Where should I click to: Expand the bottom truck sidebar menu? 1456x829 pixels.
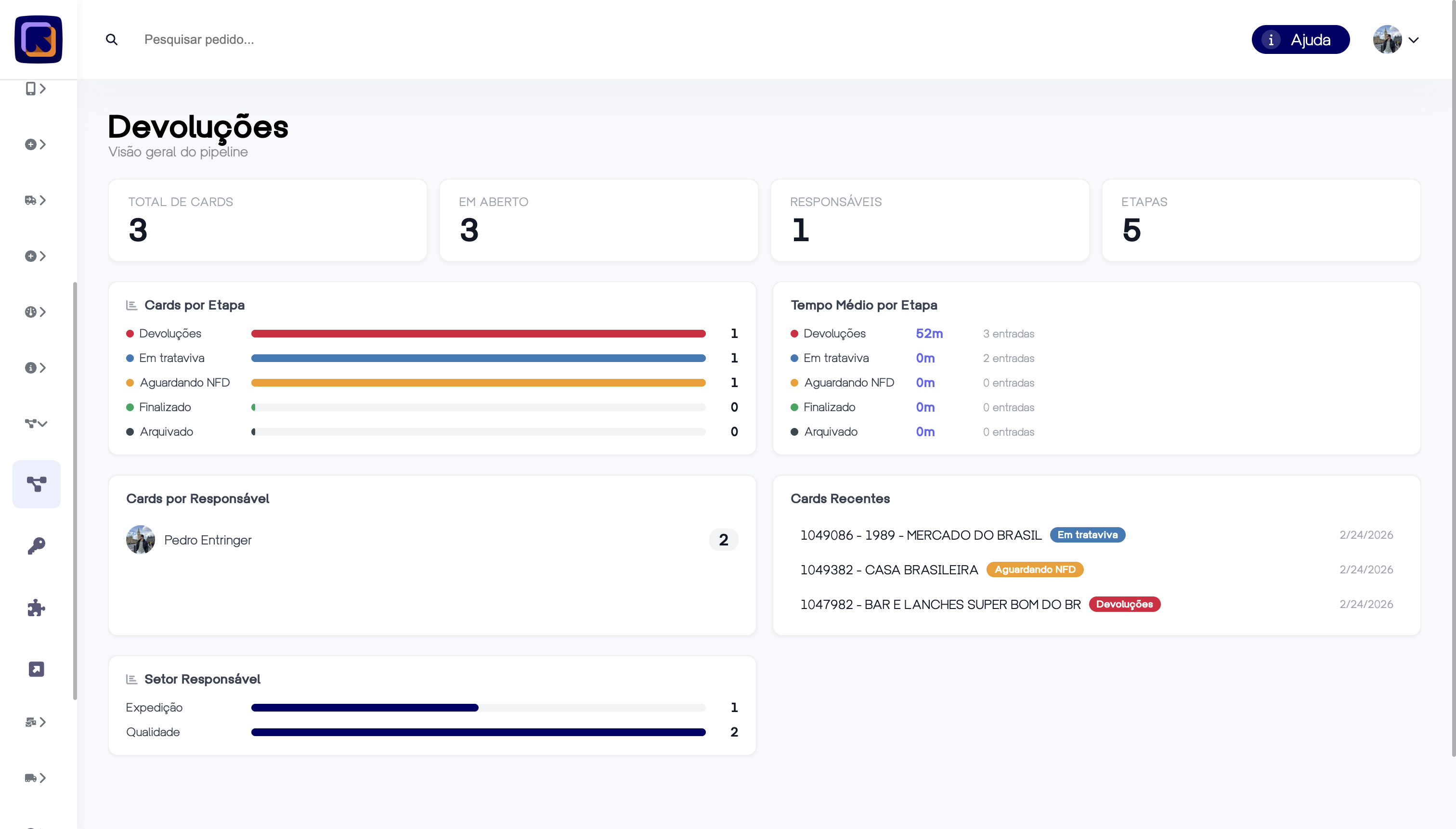pyautogui.click(x=35, y=778)
